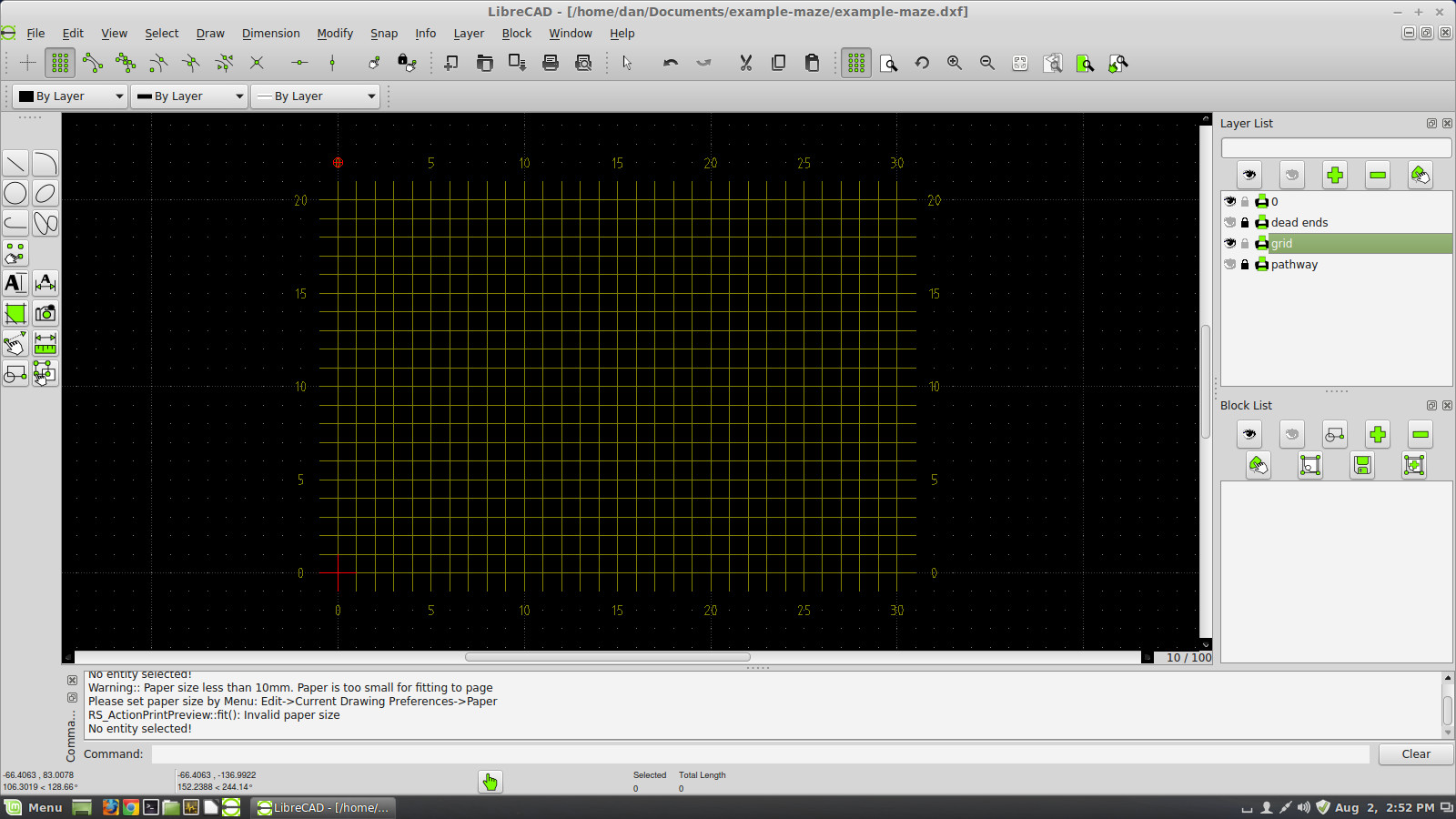Select the Text tool
The image size is (1456, 819).
(x=15, y=284)
